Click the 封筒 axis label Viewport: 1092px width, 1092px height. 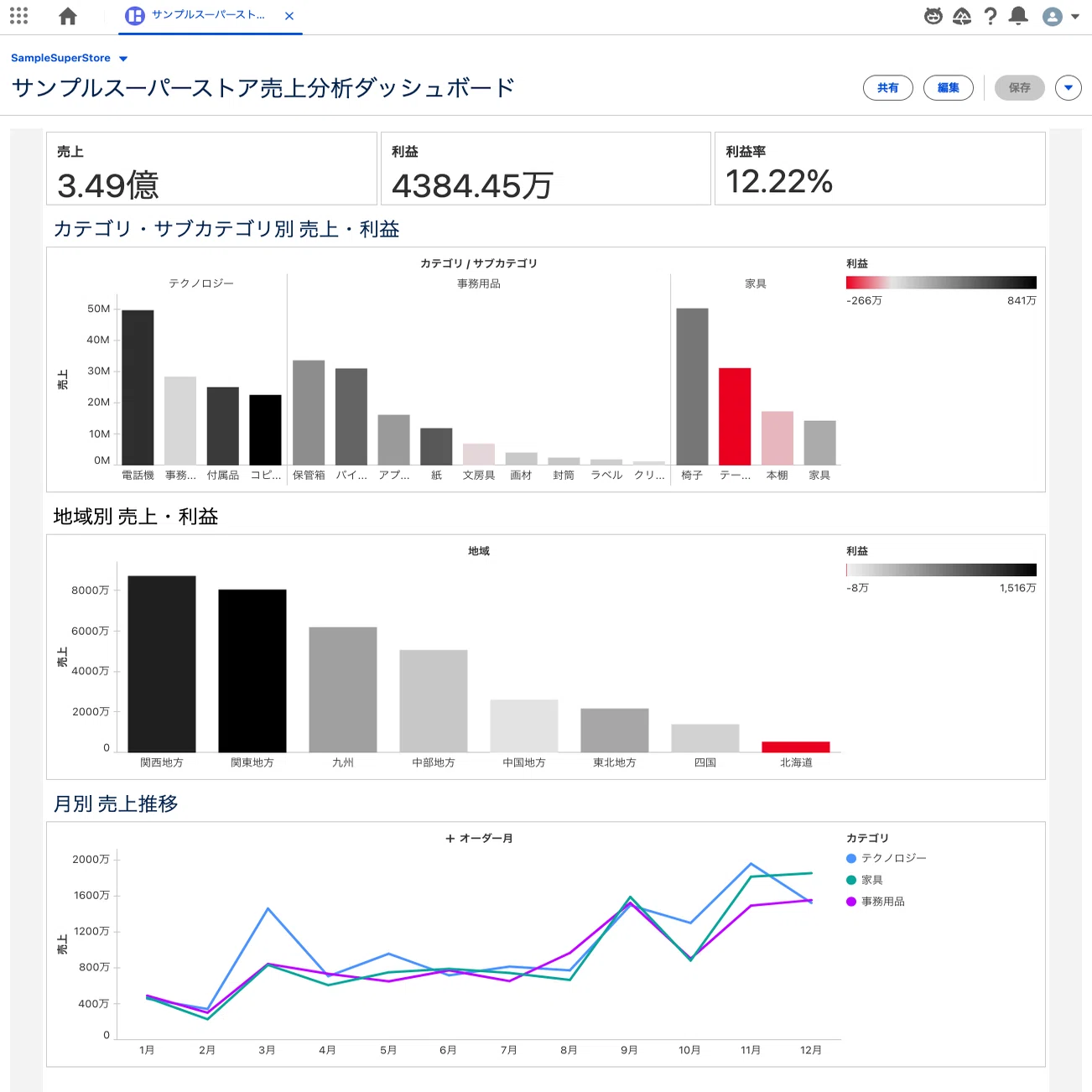pos(564,475)
